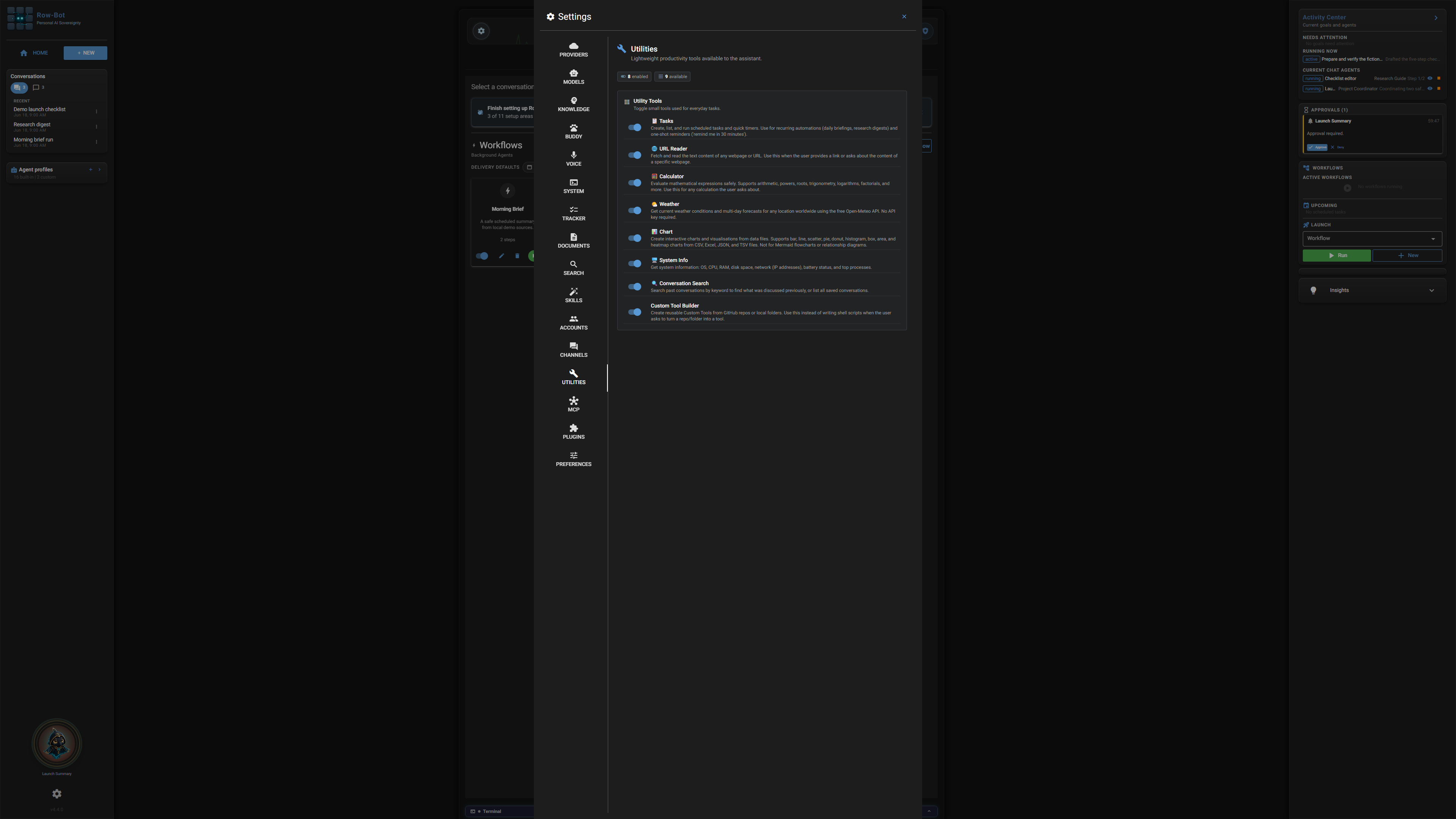1456x819 pixels.
Task: Disable the Tasks utility tool
Action: click(x=635, y=128)
